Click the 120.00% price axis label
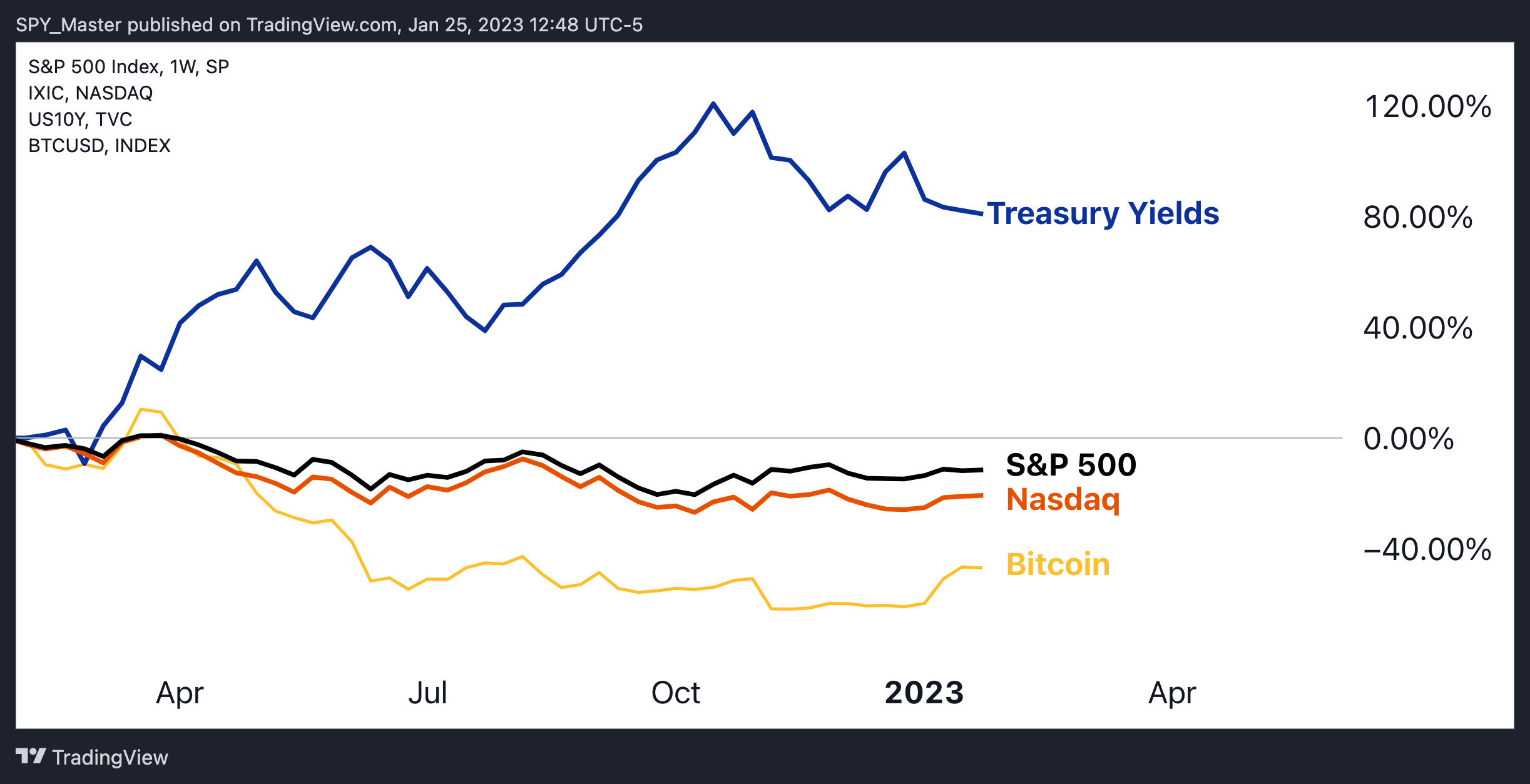1530x784 pixels. click(x=1428, y=106)
